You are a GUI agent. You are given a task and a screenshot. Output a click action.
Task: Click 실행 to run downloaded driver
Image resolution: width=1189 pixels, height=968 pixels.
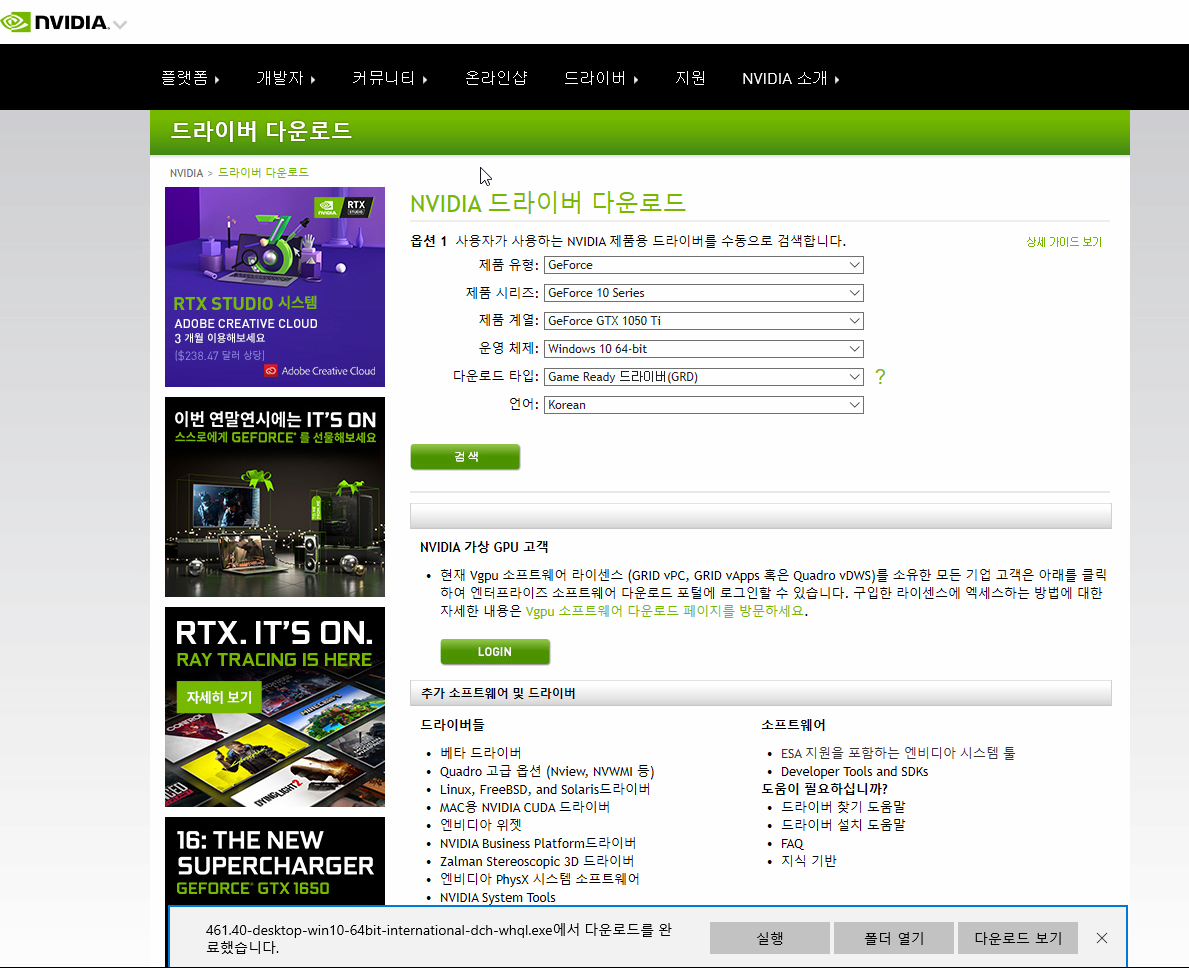(x=770, y=938)
